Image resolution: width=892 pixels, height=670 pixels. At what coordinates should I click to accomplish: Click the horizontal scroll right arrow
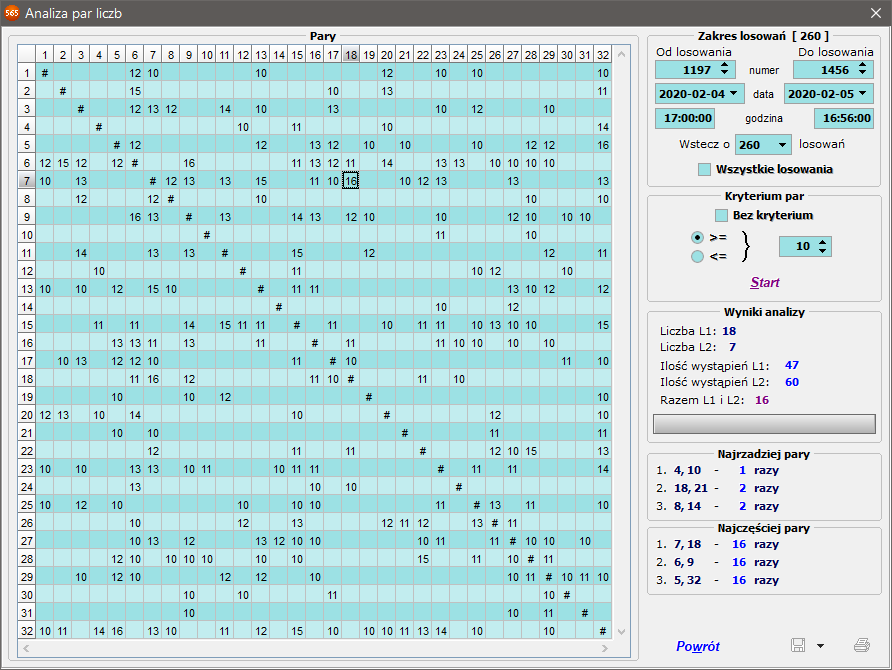click(x=604, y=648)
